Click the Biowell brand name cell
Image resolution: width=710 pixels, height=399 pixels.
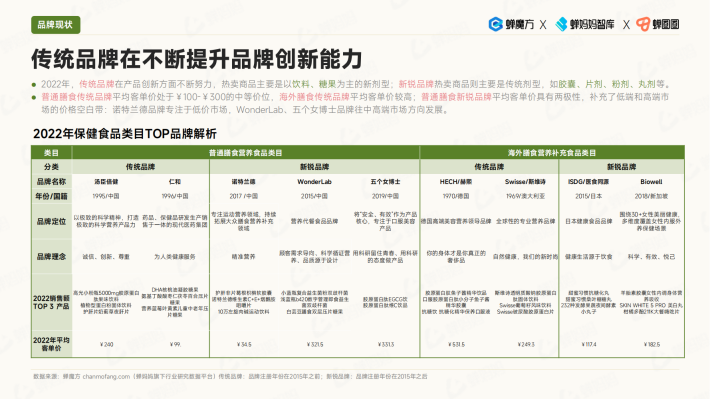click(x=651, y=182)
